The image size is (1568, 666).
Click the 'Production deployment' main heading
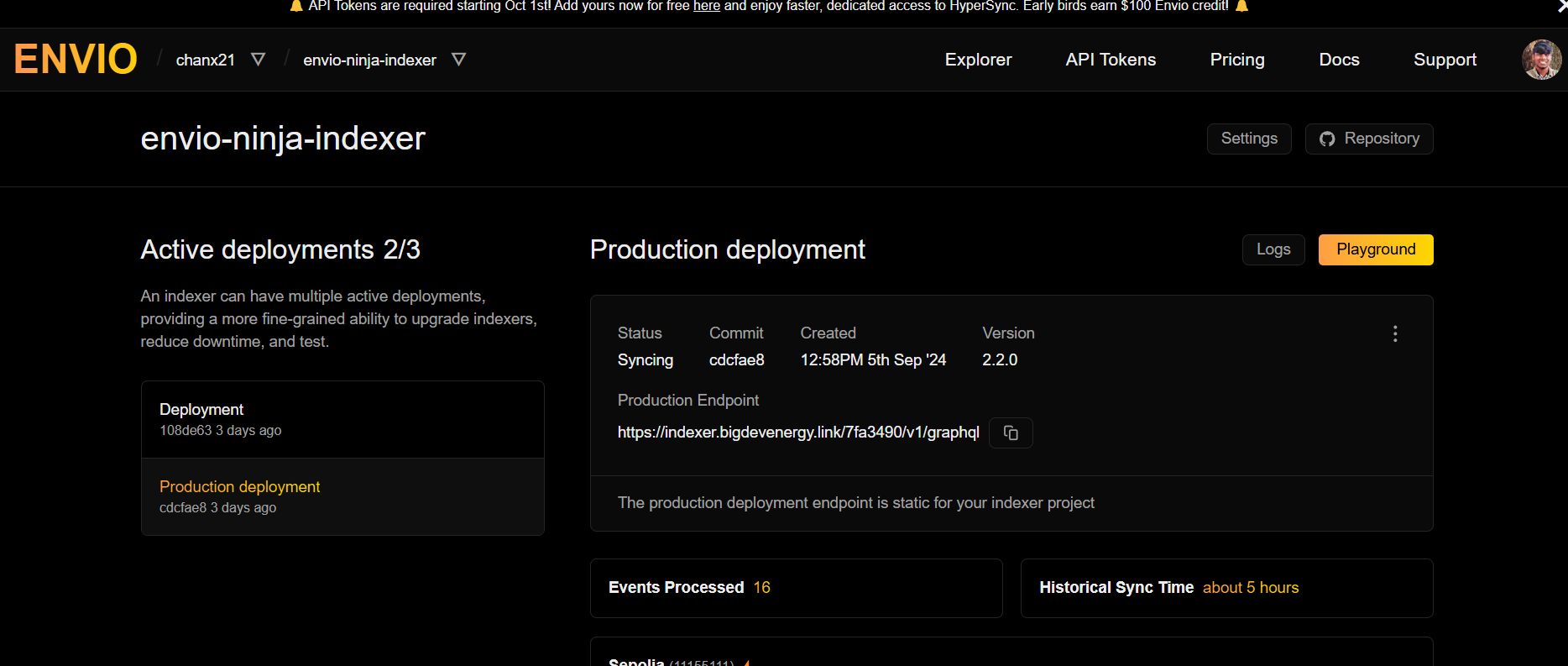(728, 249)
